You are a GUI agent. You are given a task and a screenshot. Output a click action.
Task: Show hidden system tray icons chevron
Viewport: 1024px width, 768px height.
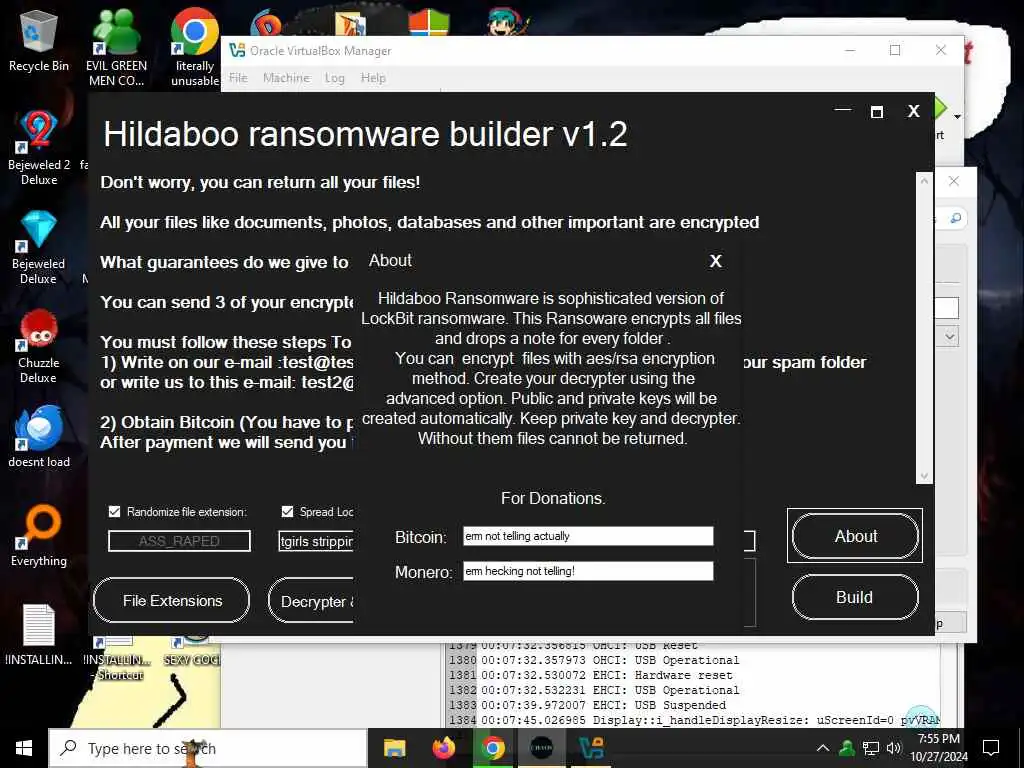(x=824, y=748)
